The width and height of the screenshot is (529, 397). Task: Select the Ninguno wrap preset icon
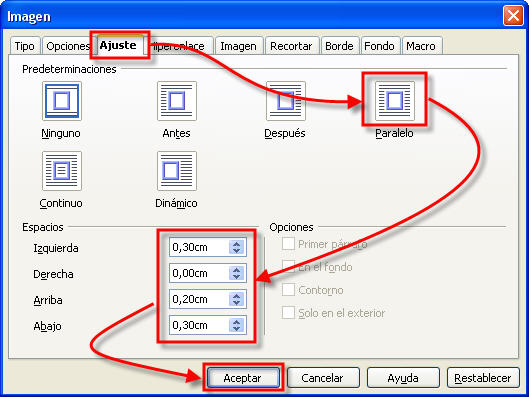(x=62, y=101)
